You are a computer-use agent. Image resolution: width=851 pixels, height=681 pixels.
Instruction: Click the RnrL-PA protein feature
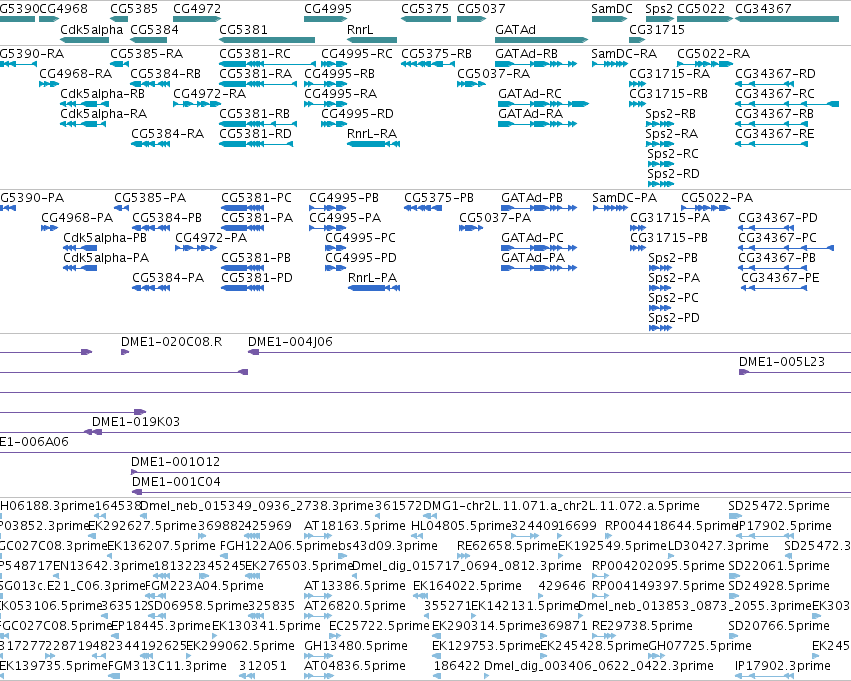374,288
